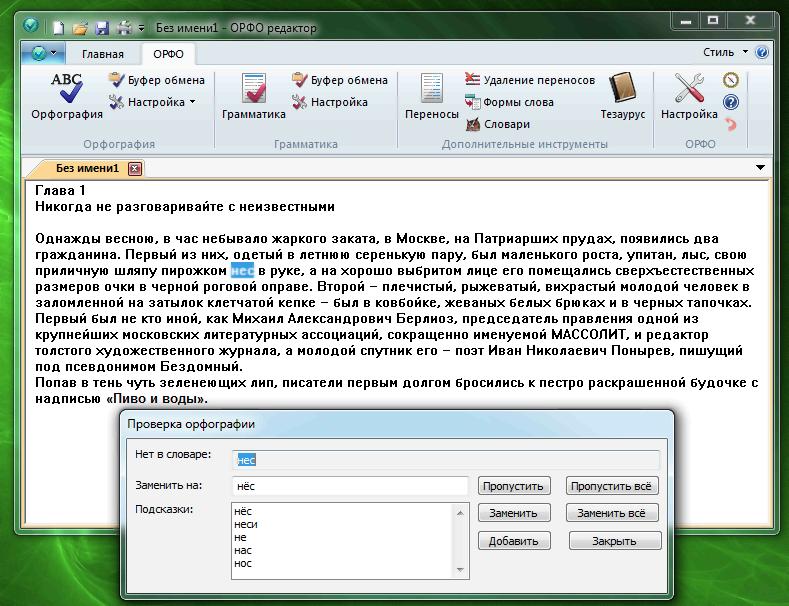Expand the document tab list arrow
This screenshot has width=789, height=606.
coord(760,168)
